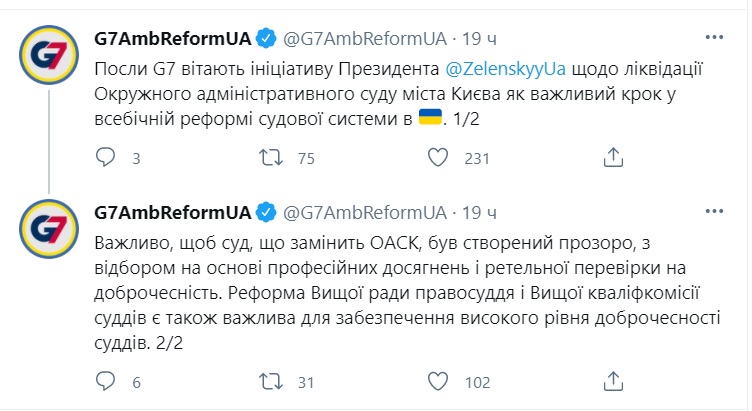Open G7AmbReformUA display name in second tweet
Viewport: 752px width, 411px height.
pyautogui.click(x=171, y=212)
